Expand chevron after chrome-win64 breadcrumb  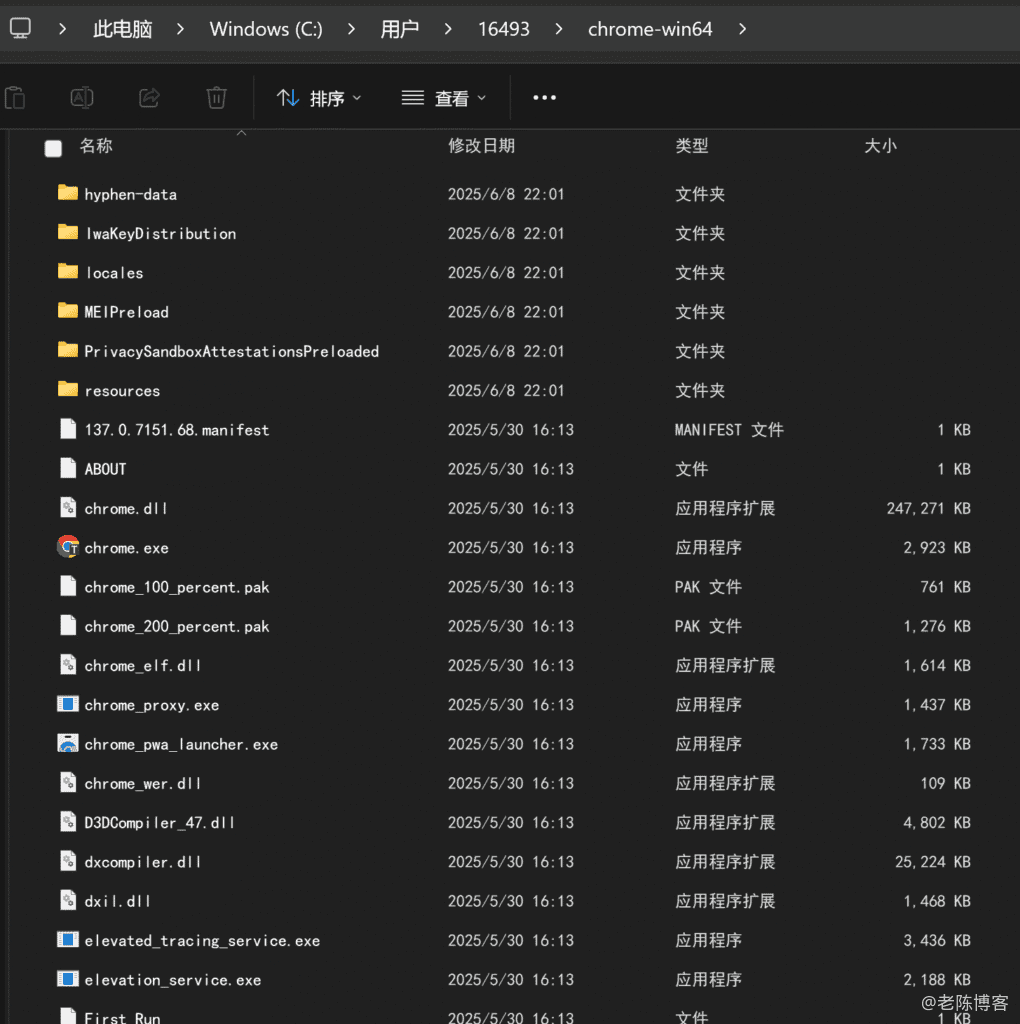pyautogui.click(x=742, y=29)
